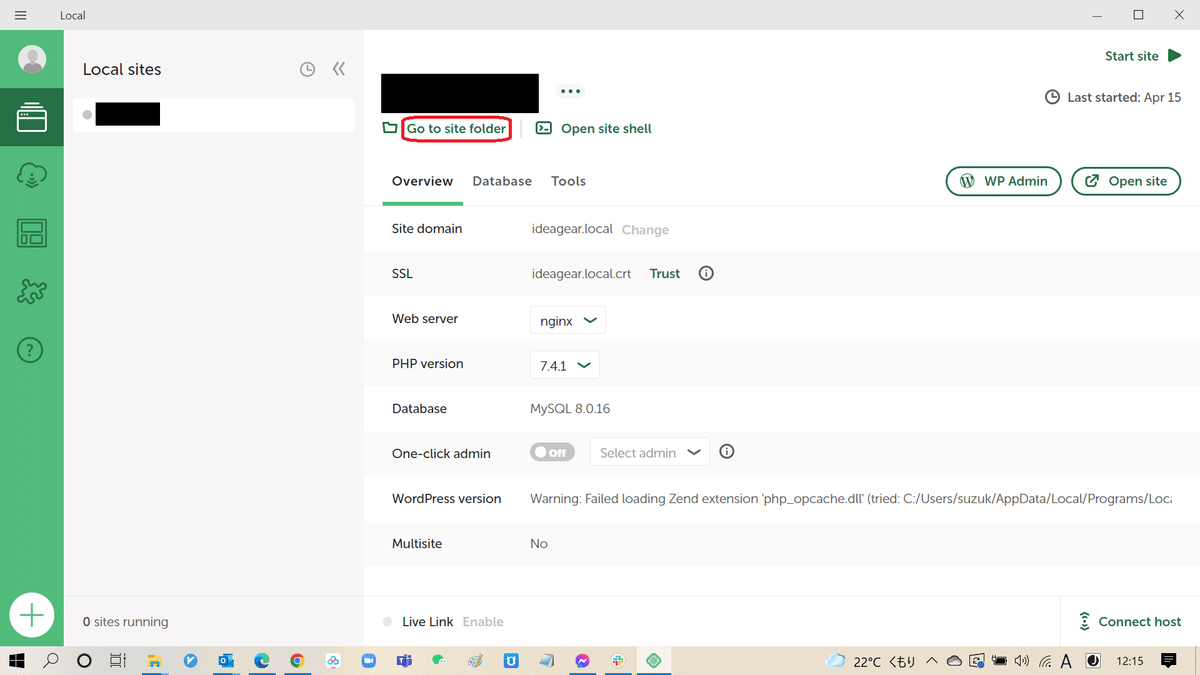This screenshot has width=1200, height=675.
Task: Click the Last started: Apr 15 text
Action: [x=1124, y=97]
